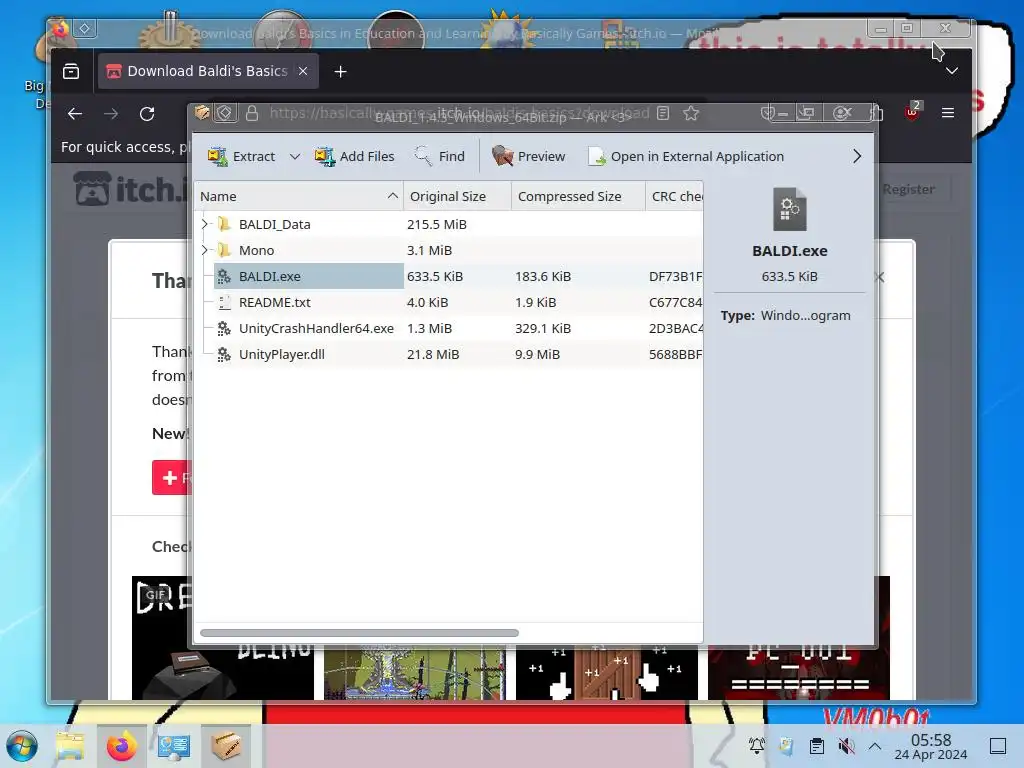Screen dimensions: 1024x768
Task: Open the Start menu orb
Action: pos(22,746)
